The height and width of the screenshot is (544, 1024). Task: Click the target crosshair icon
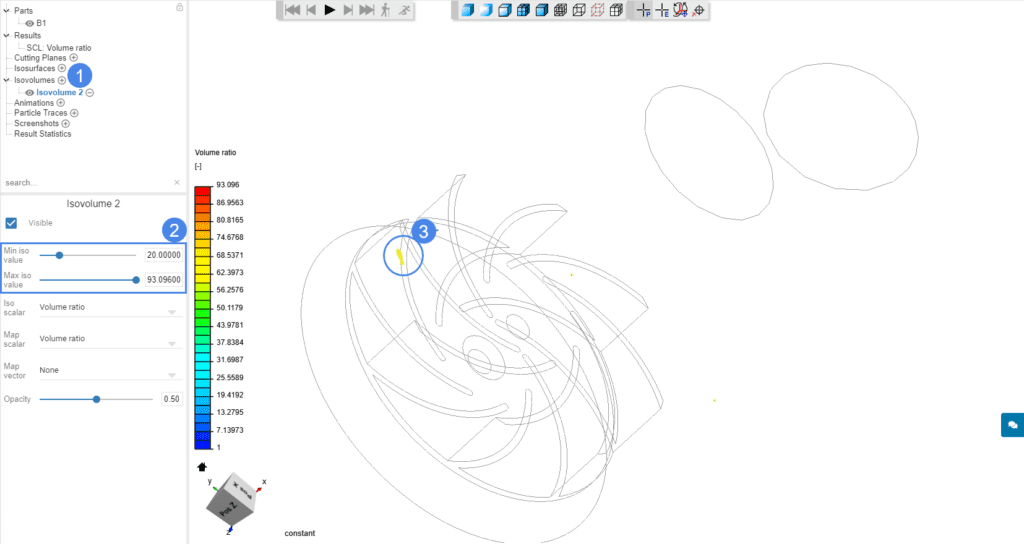pos(699,10)
